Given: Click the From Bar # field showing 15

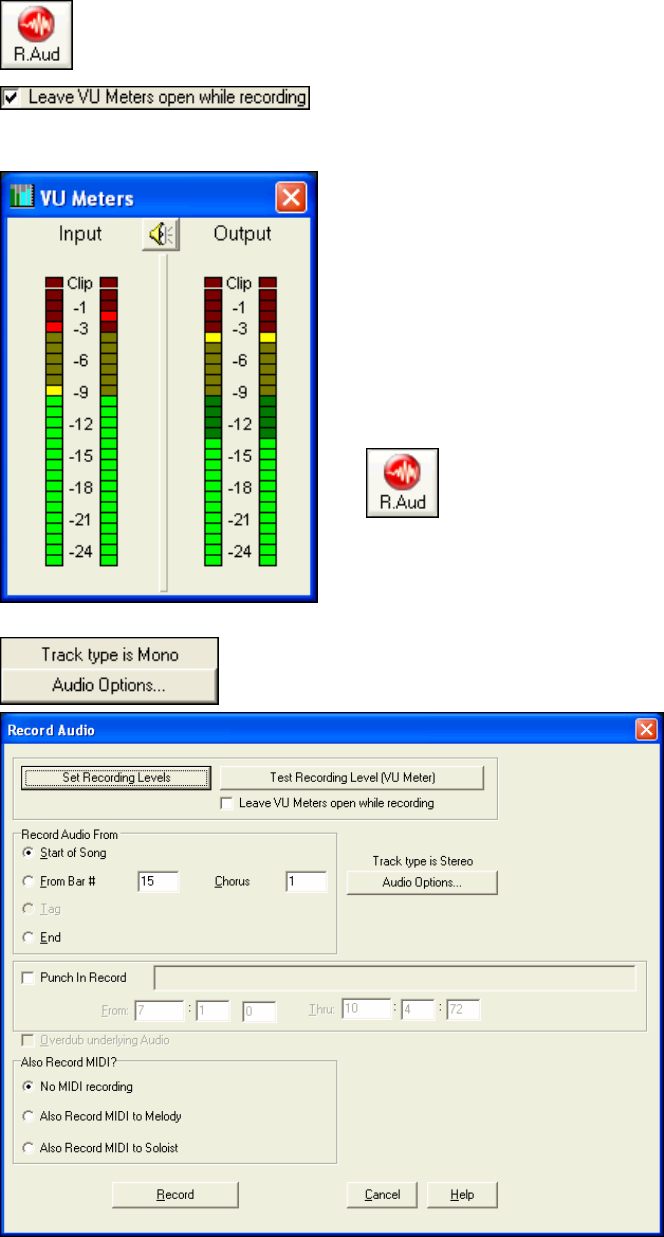Looking at the screenshot, I should pos(158,881).
